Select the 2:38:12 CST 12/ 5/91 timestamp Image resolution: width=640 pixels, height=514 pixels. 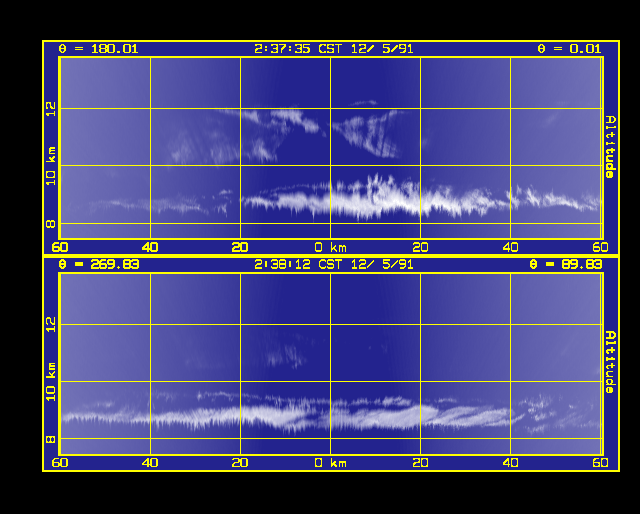[333, 264]
